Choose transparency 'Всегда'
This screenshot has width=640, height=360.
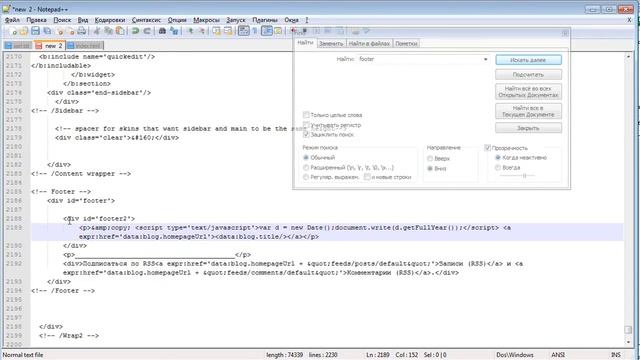(498, 167)
